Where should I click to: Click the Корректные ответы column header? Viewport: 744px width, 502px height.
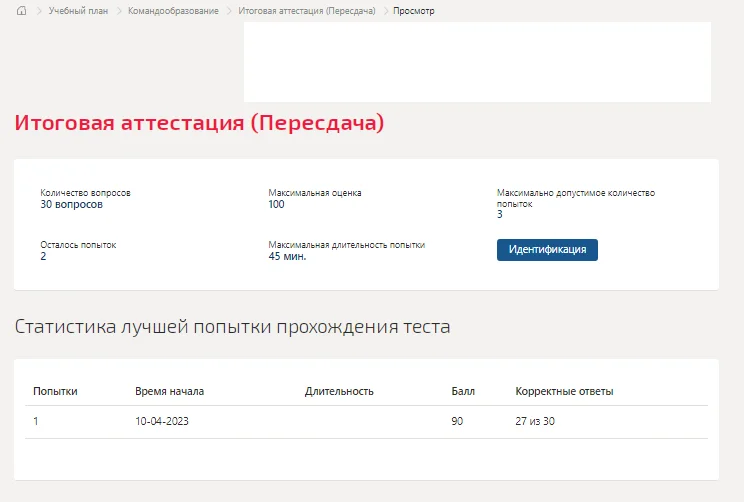tap(564, 391)
